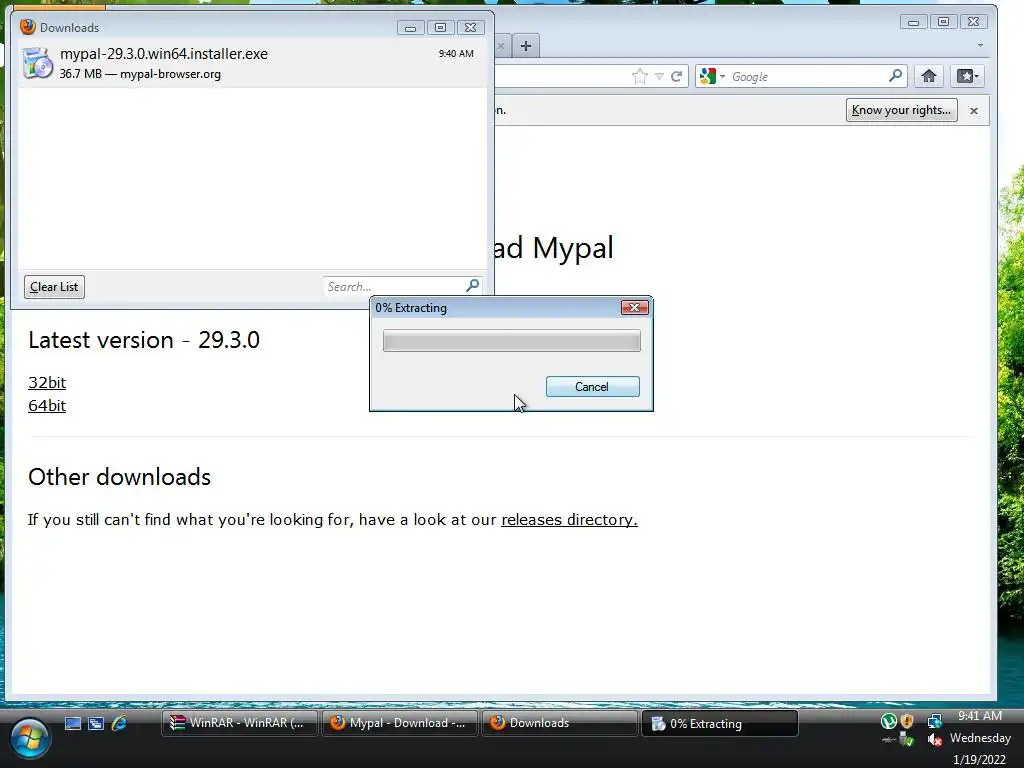Click Know your rights button
The image size is (1024, 768).
(x=901, y=110)
